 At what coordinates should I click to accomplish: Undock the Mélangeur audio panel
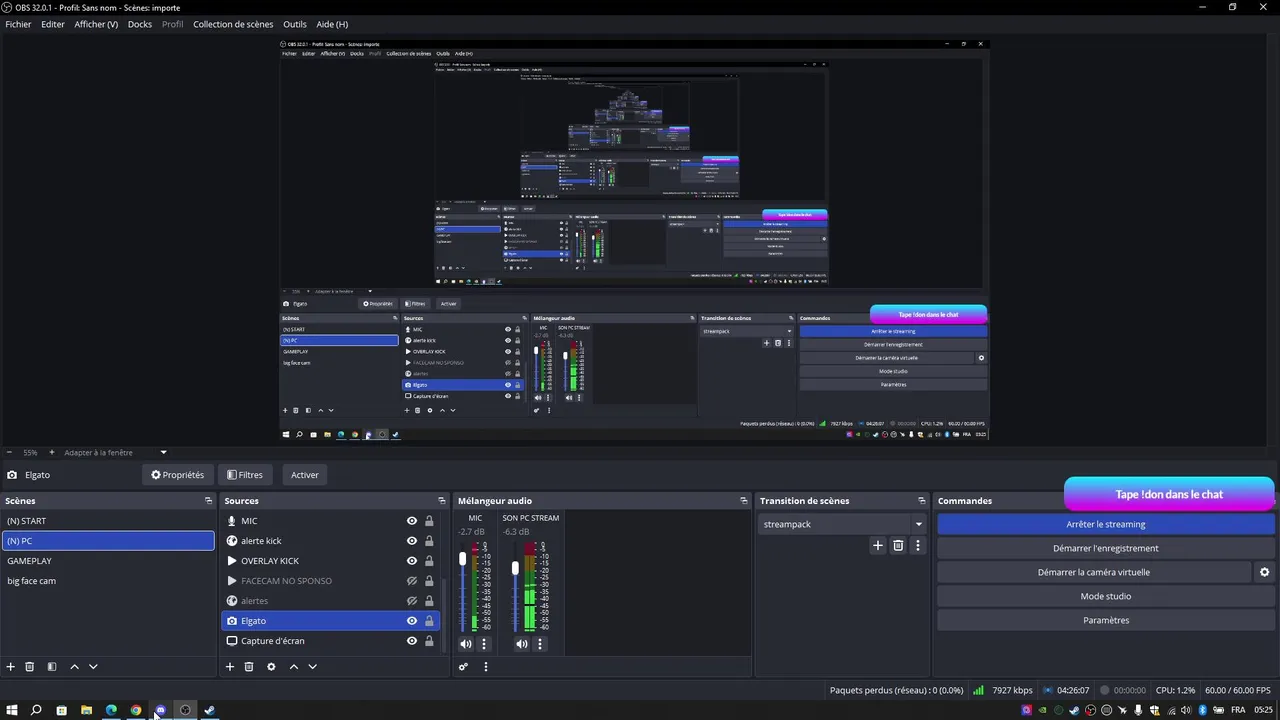point(744,501)
